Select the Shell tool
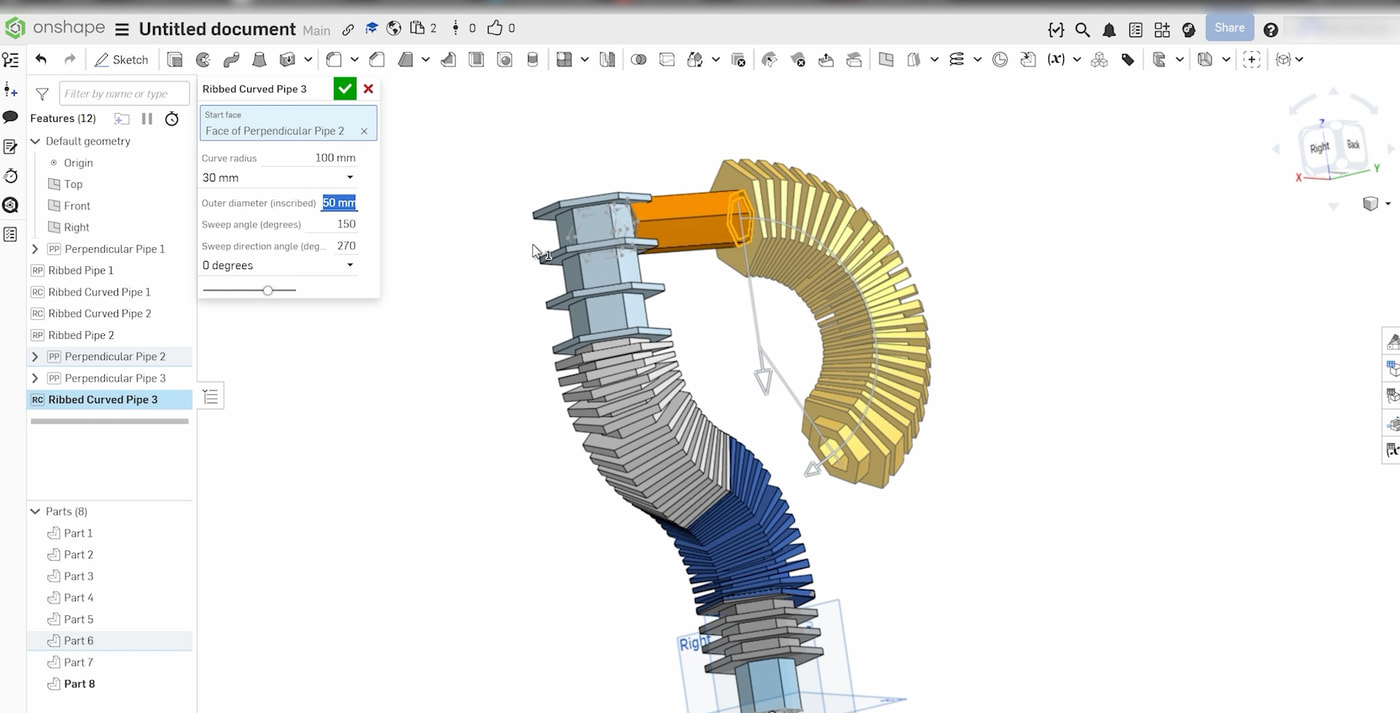The height and width of the screenshot is (713, 1400). point(476,59)
